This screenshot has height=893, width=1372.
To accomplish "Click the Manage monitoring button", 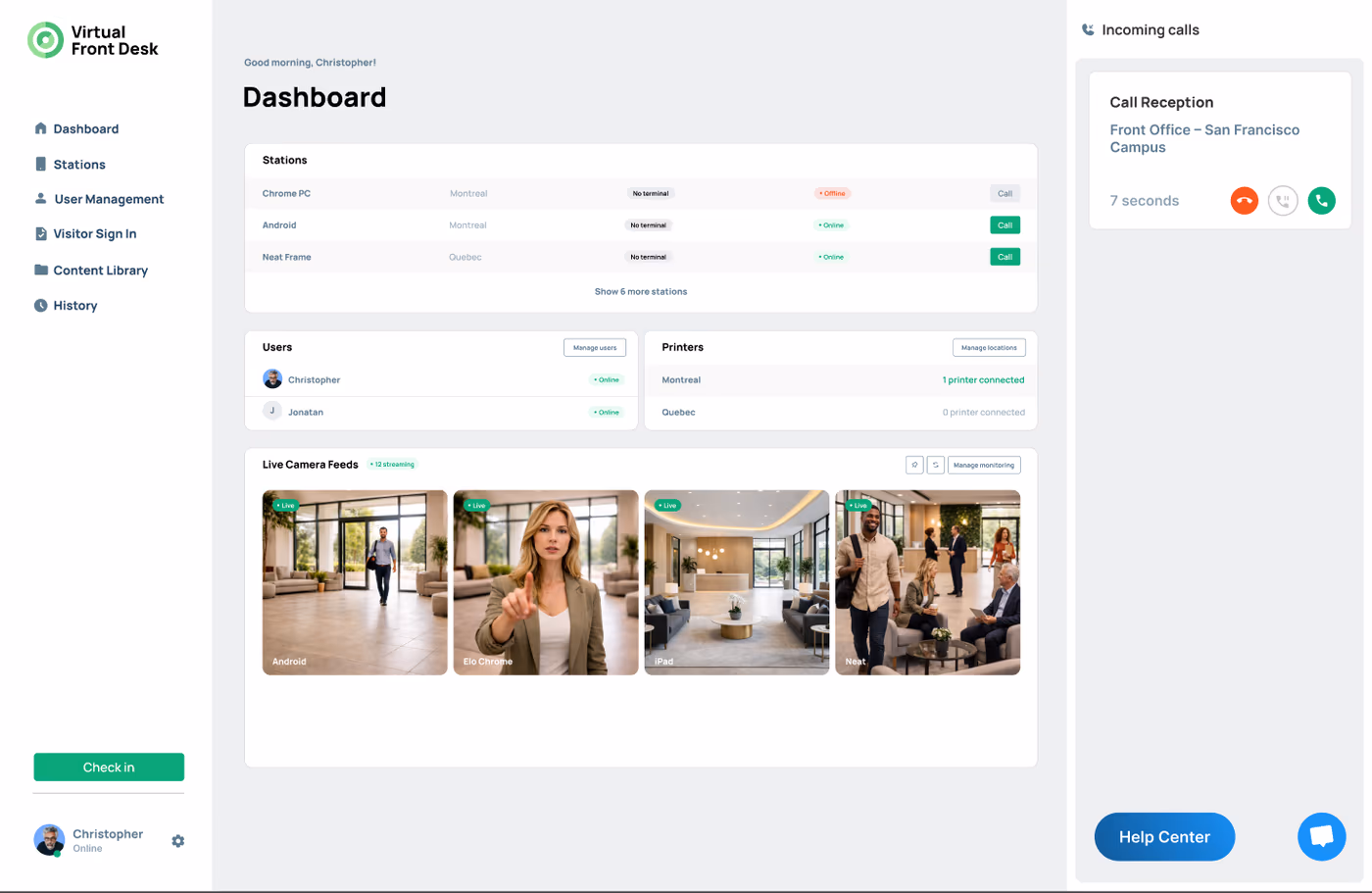I will click(984, 465).
